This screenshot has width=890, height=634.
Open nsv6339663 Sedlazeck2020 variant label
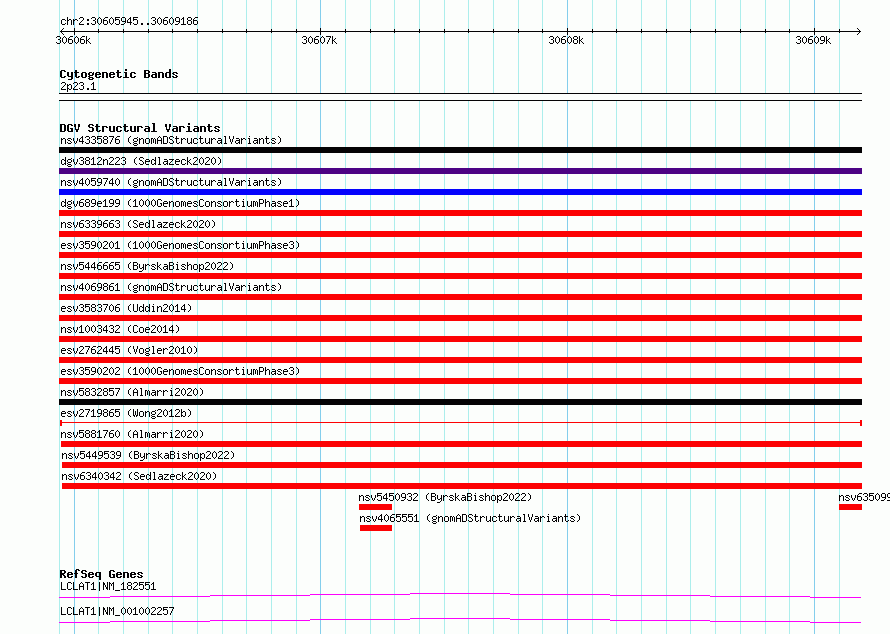pos(138,224)
